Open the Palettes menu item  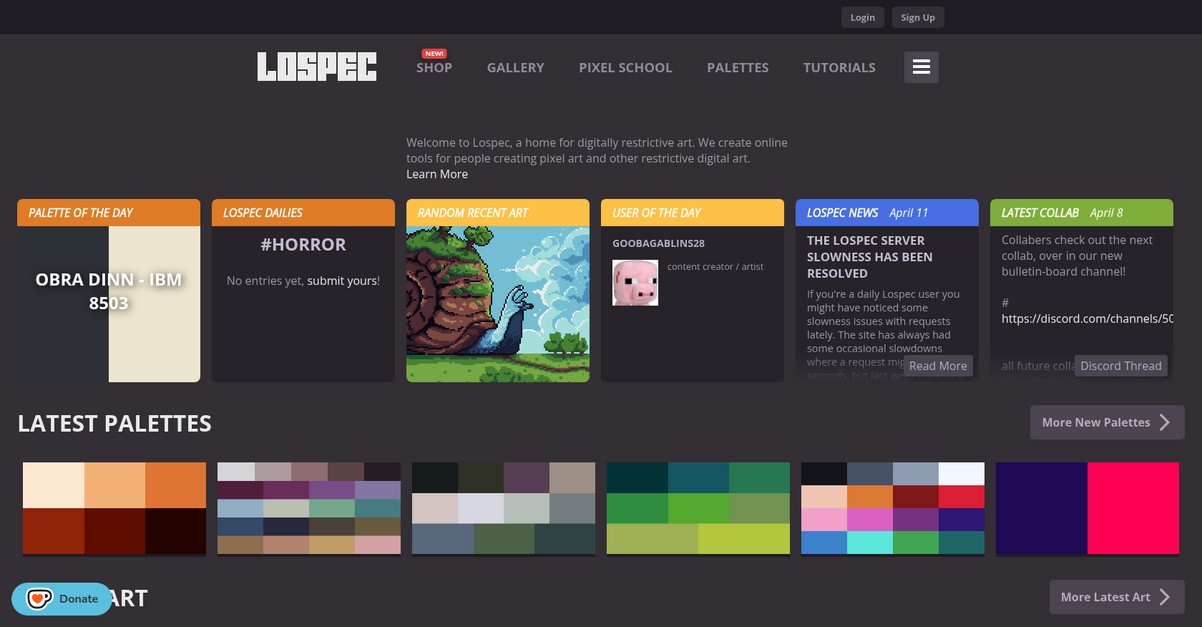[x=737, y=67]
